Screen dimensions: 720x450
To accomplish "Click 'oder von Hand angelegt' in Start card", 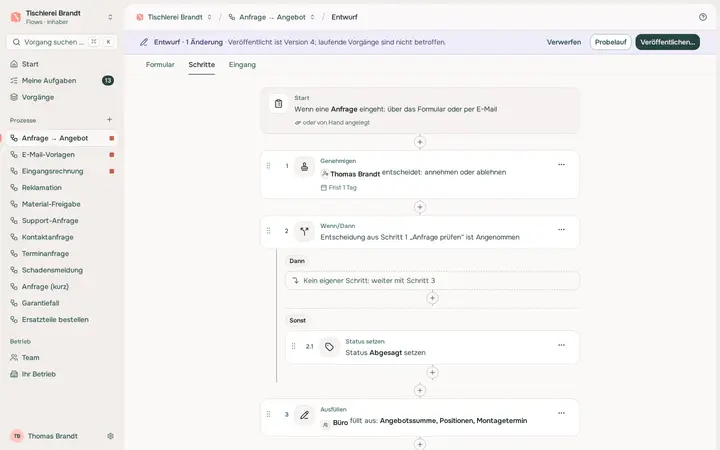I will pyautogui.click(x=332, y=123).
